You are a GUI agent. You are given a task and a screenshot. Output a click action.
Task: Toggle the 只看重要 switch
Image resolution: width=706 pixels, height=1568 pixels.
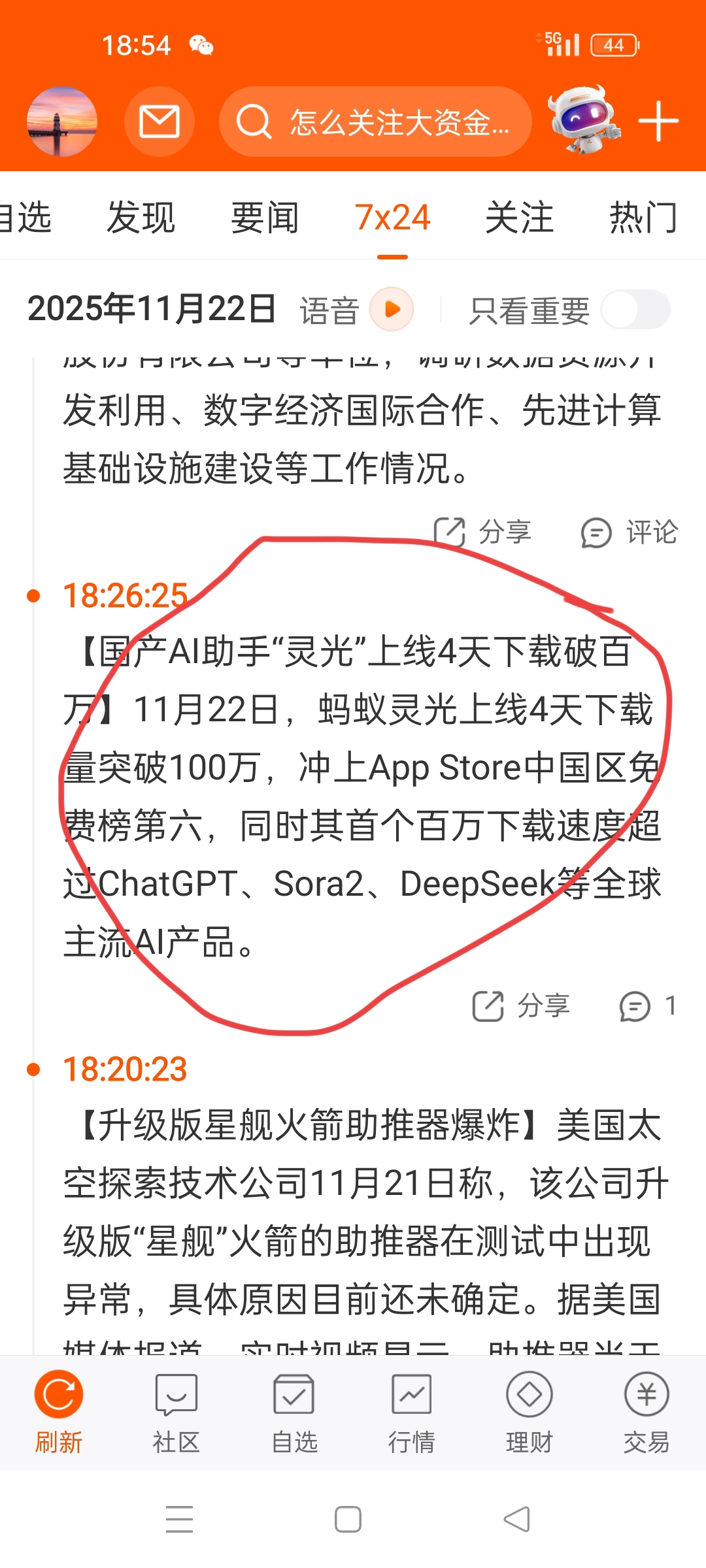pos(635,310)
